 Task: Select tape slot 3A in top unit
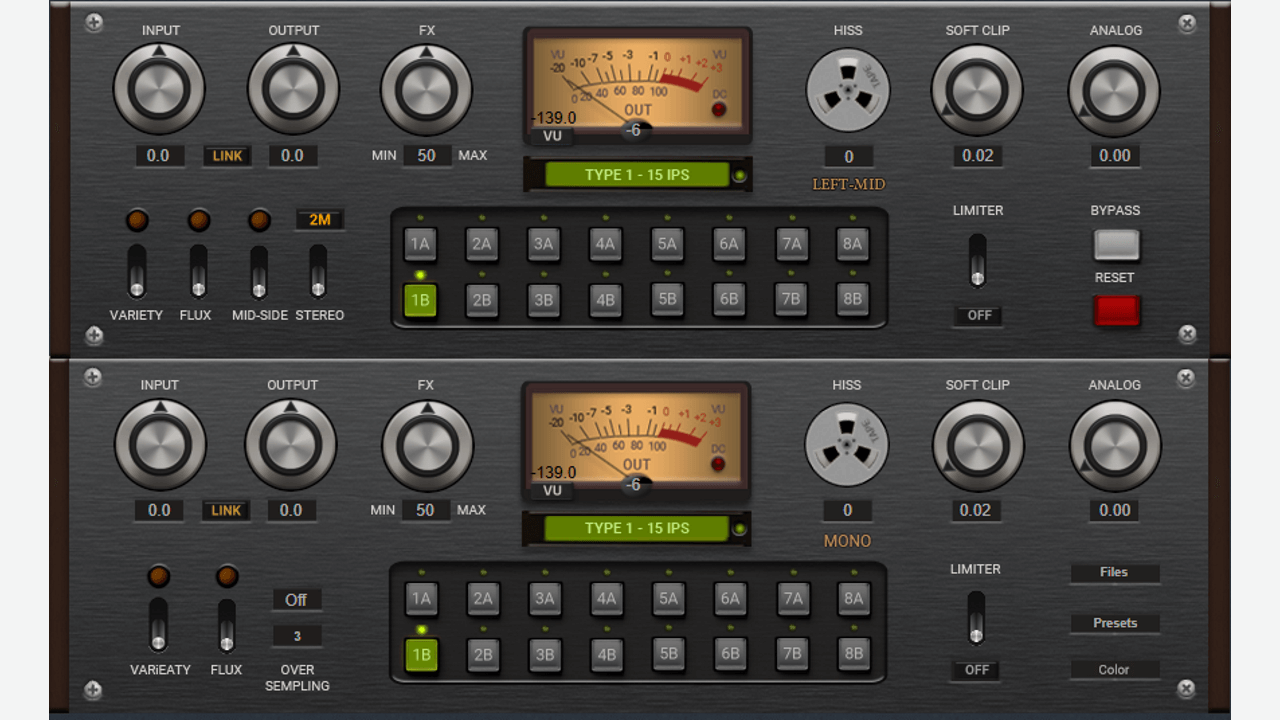pos(543,243)
